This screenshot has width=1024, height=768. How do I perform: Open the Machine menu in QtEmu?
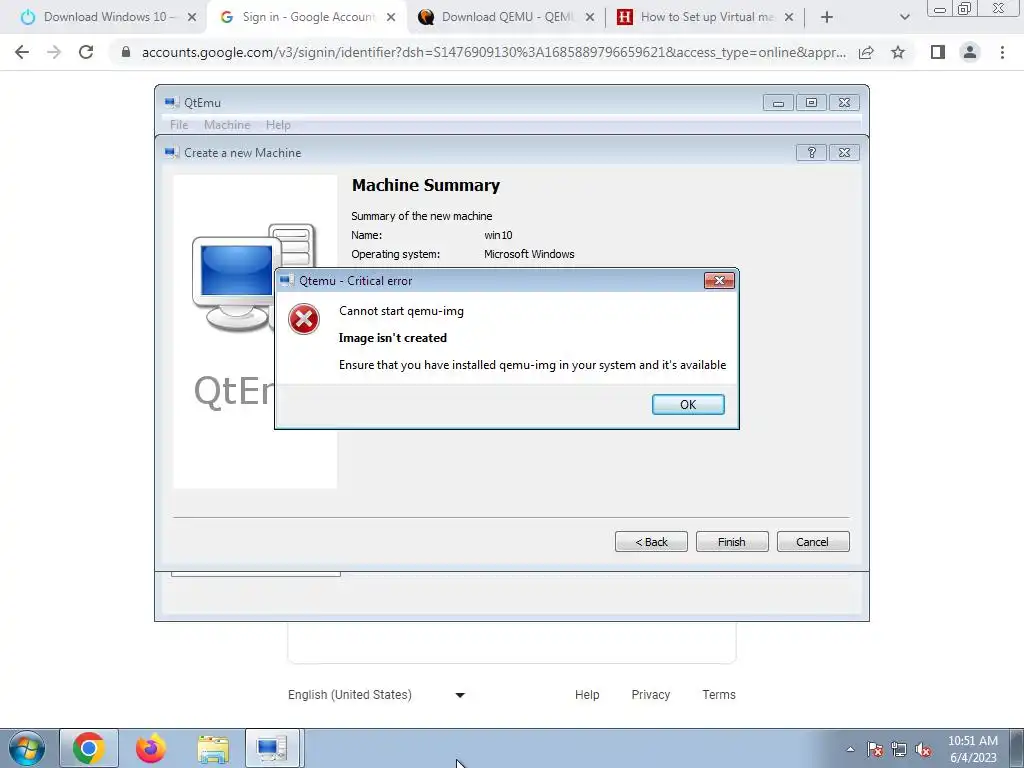coord(227,125)
